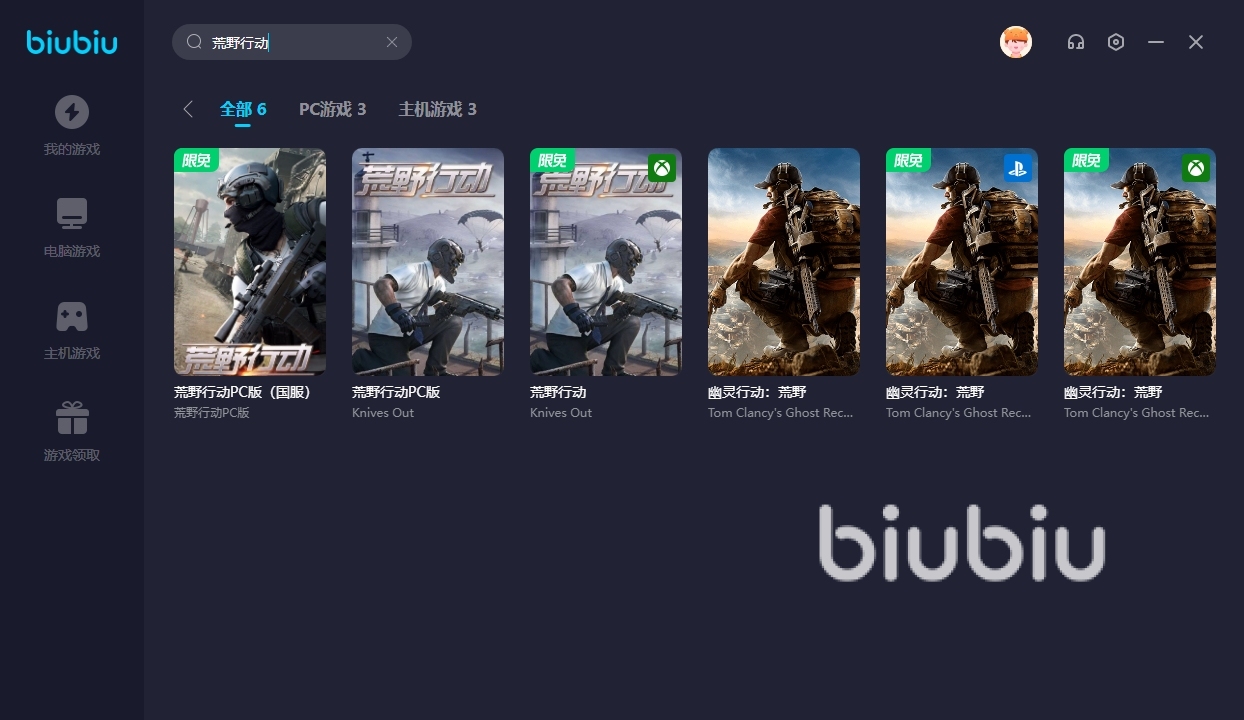The width and height of the screenshot is (1244, 720).
Task: Open the 荒野行动PC版（国服）game cover
Action: (250, 262)
